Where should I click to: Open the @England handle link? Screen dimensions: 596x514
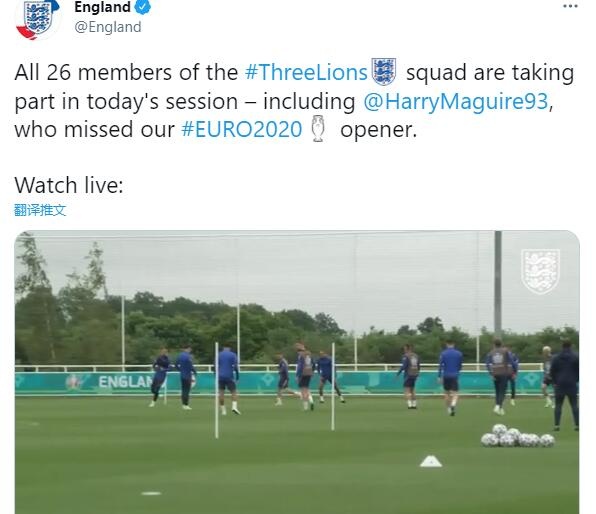point(108,27)
